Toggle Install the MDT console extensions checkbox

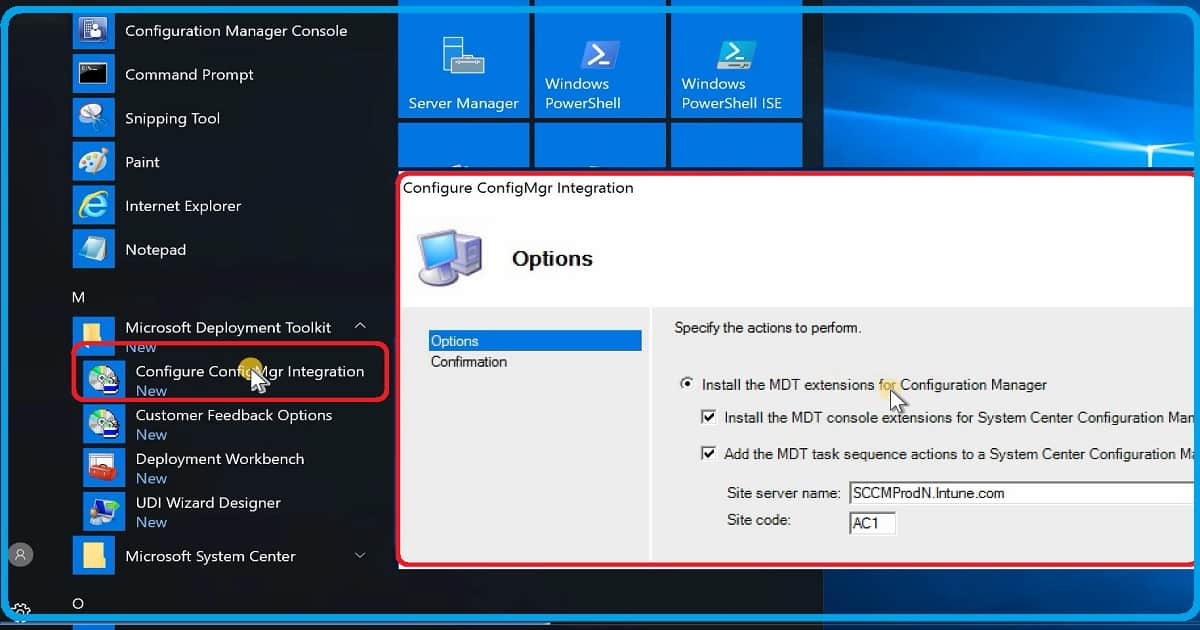[x=709, y=417]
